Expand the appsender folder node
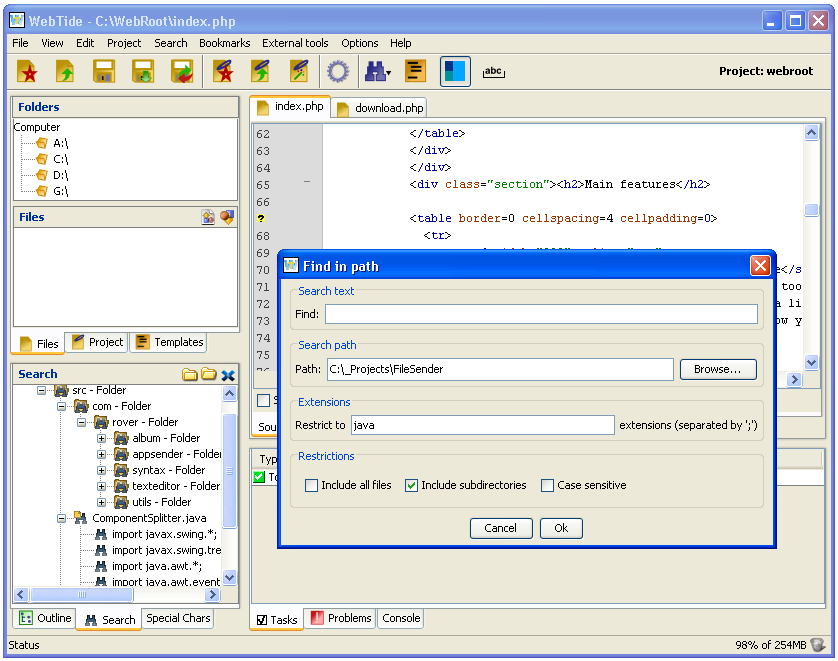The width and height of the screenshot is (838, 661). click(101, 454)
